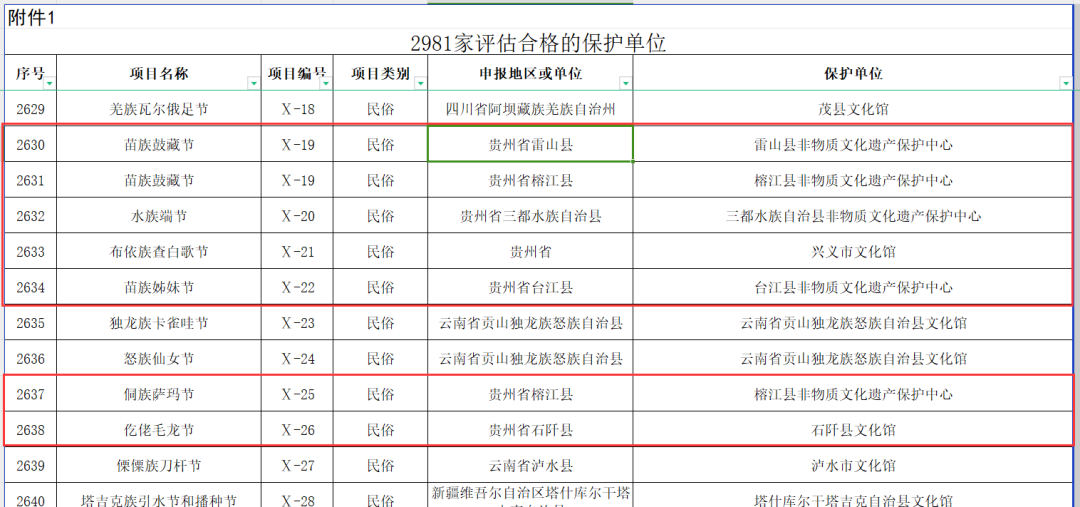
Task: Select the 兴义市文化馆 cell
Action: coord(853,252)
